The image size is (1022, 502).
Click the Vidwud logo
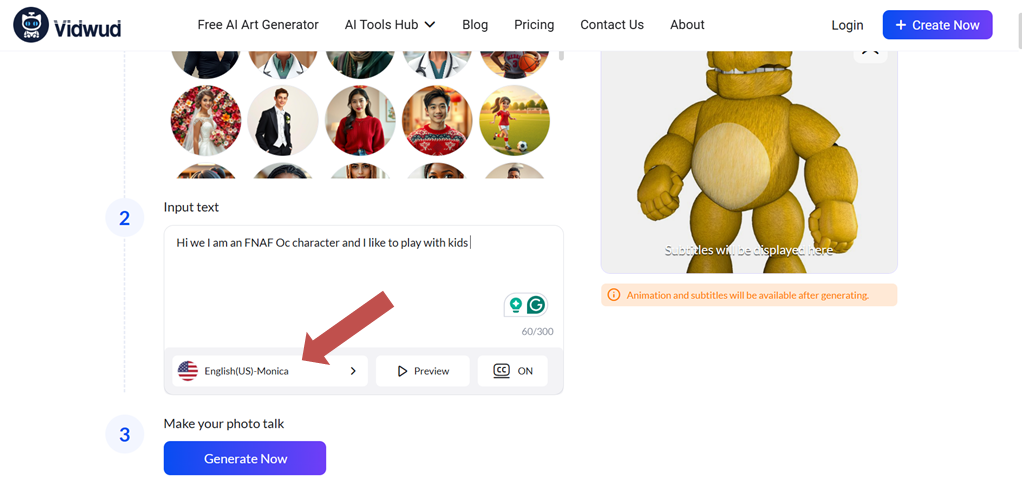pos(67,25)
